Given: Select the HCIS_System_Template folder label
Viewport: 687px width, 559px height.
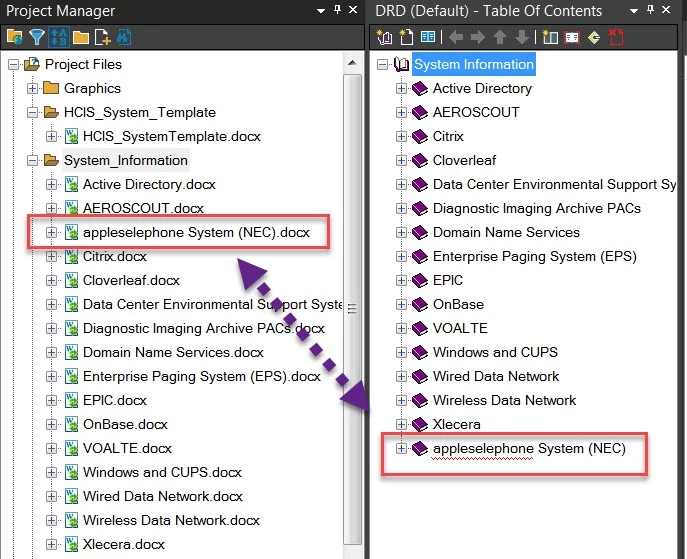Looking at the screenshot, I should pyautogui.click(x=140, y=113).
